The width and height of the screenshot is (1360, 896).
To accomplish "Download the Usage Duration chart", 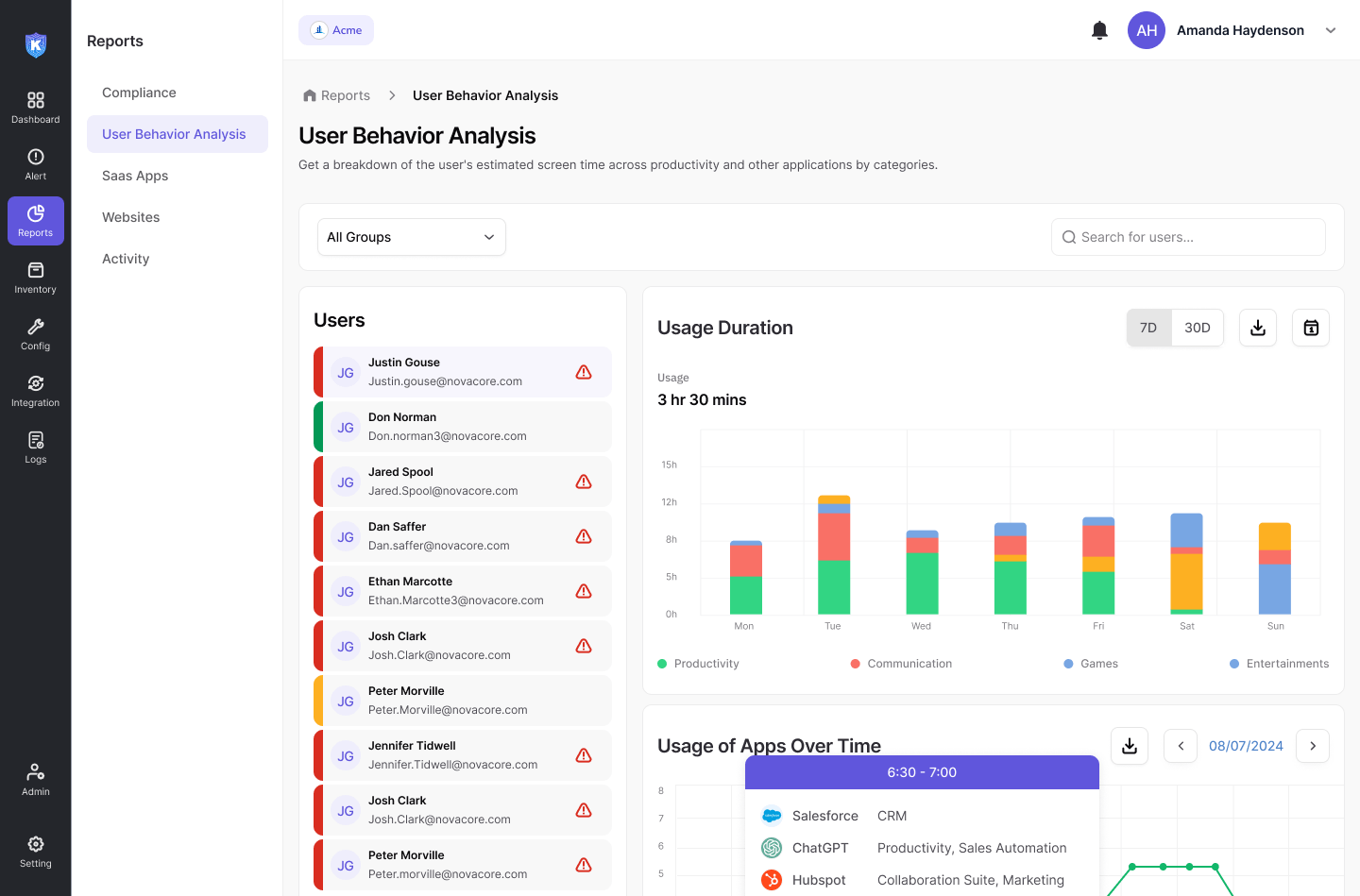I will 1257,328.
